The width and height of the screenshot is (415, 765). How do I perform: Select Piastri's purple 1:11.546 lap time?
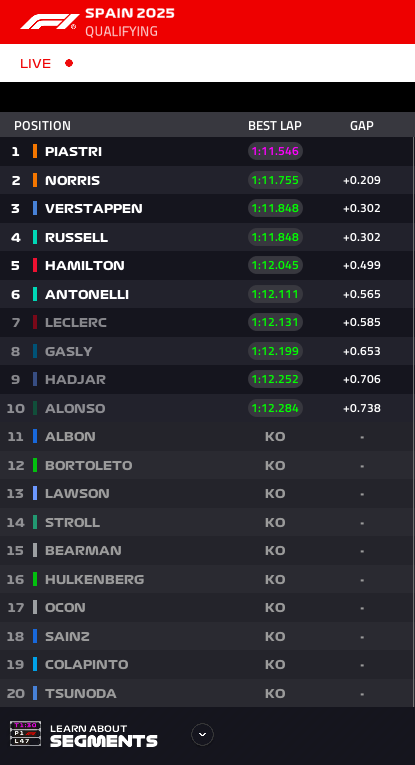click(x=276, y=151)
